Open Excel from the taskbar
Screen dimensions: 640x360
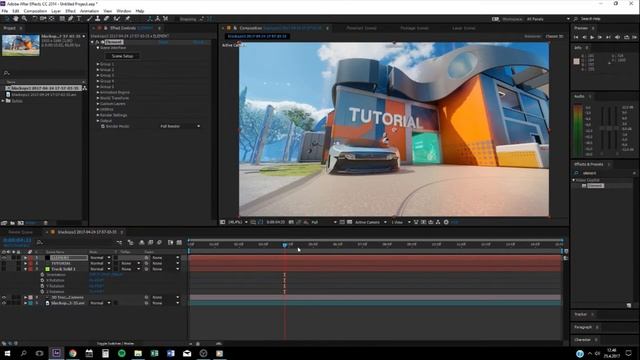pyautogui.click(x=154, y=353)
